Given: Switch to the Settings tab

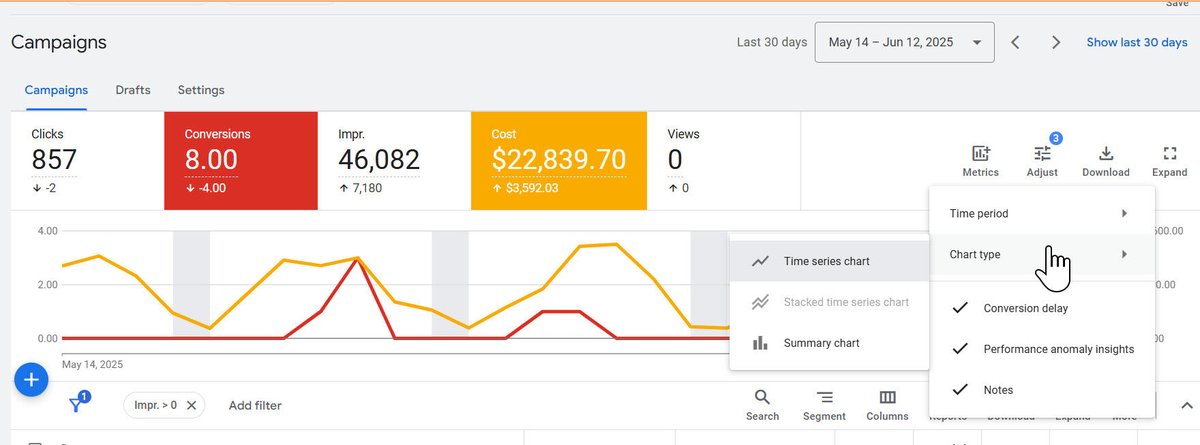Looking at the screenshot, I should pos(201,90).
